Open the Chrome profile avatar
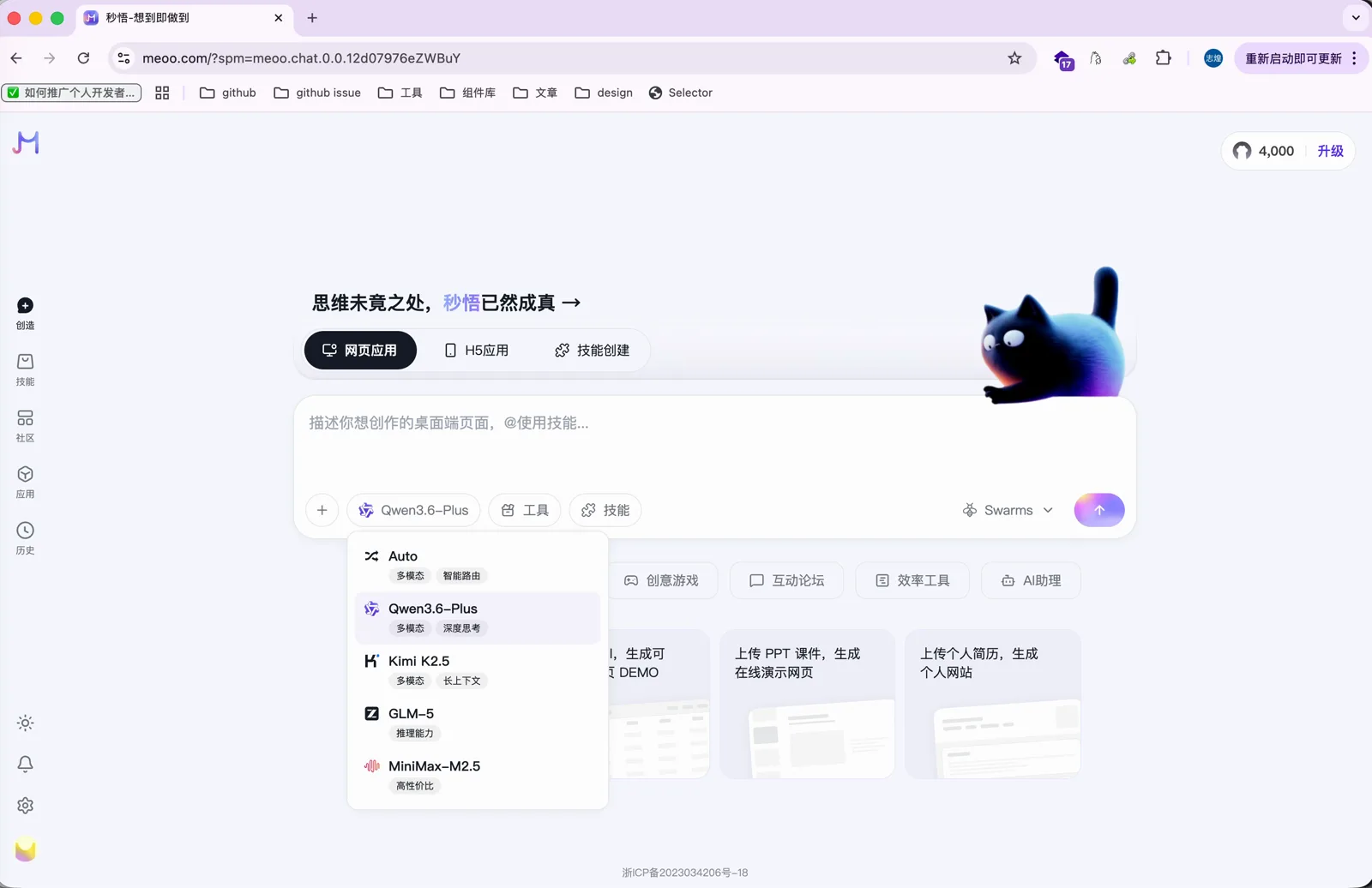 (x=1213, y=58)
